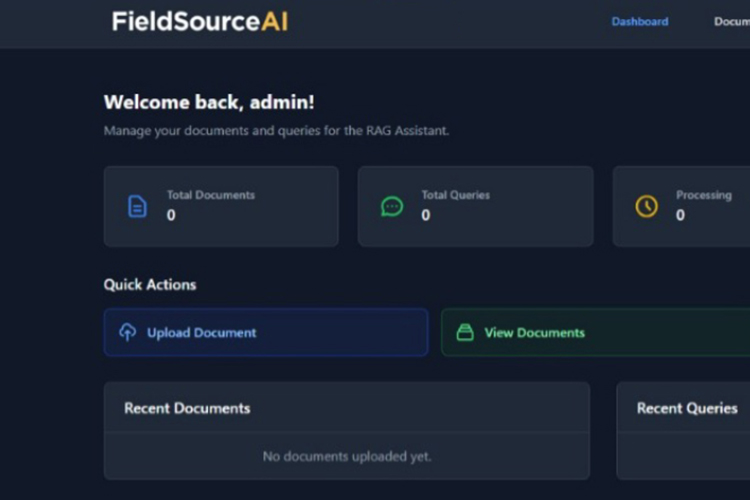Switch to the Documents navigation tab
This screenshot has height=500, width=750.
[x=732, y=22]
